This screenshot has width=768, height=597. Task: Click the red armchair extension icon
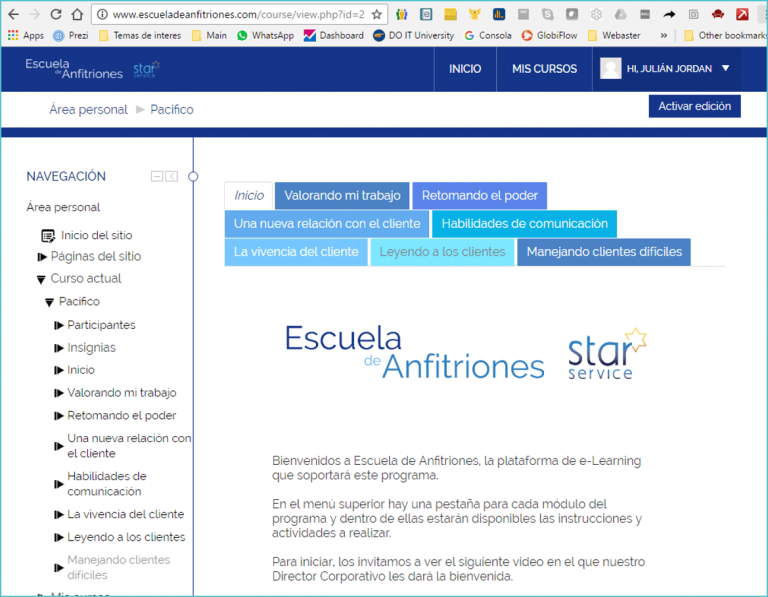718,14
